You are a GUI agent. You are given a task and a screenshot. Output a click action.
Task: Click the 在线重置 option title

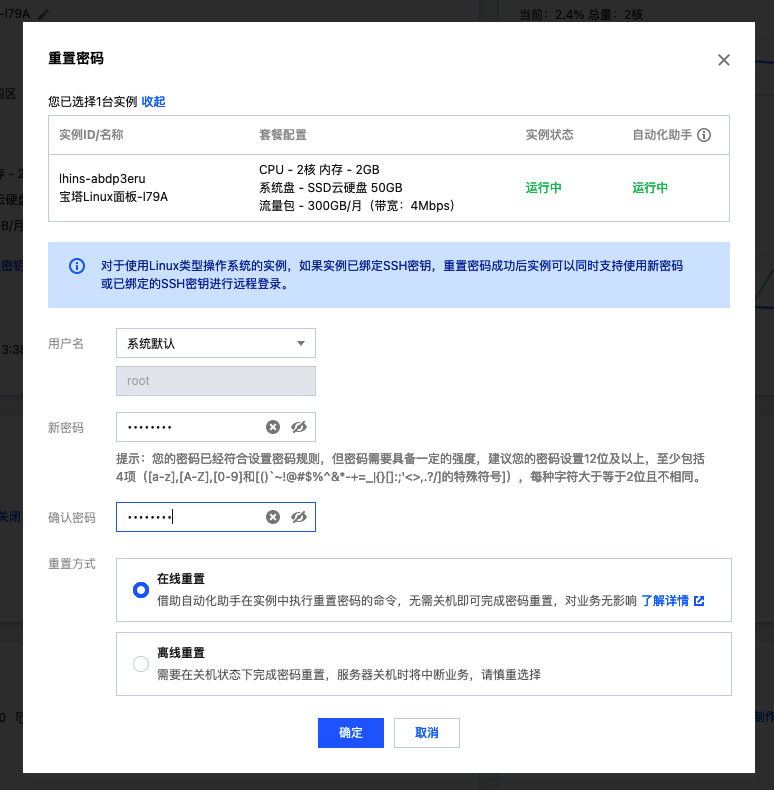click(181, 579)
